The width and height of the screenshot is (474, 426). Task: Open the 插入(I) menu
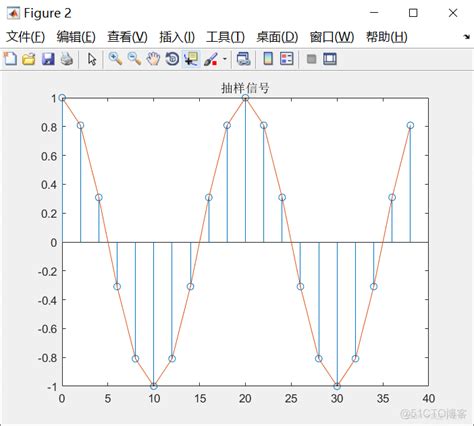pos(177,37)
